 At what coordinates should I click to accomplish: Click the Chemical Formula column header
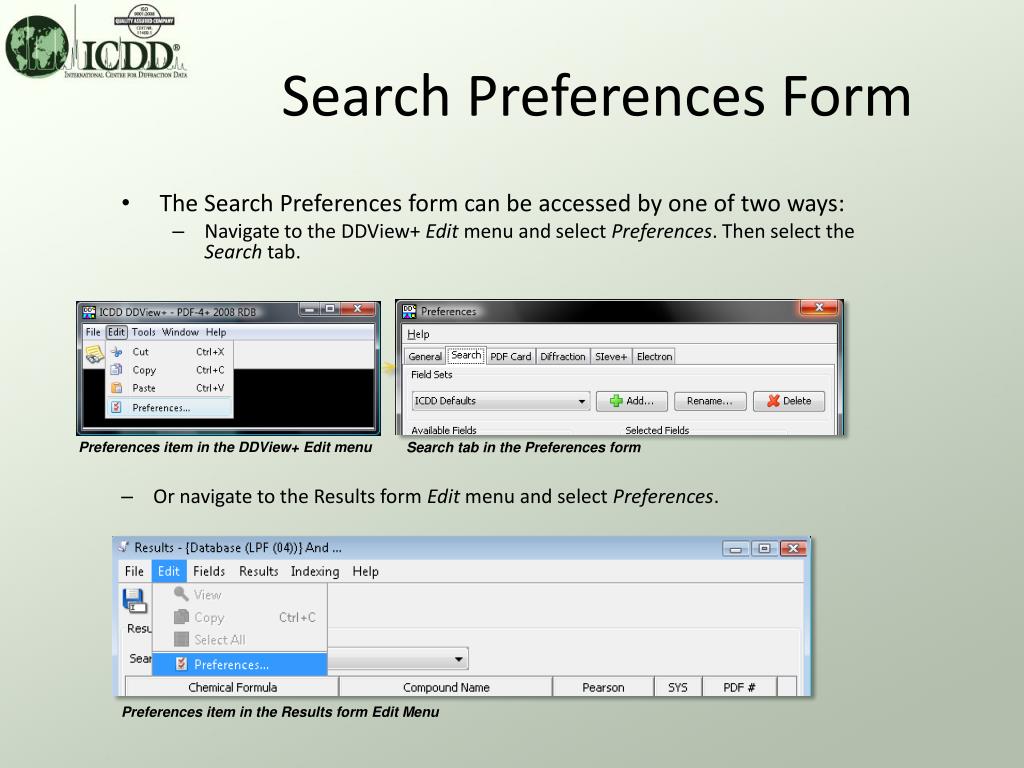[232, 687]
